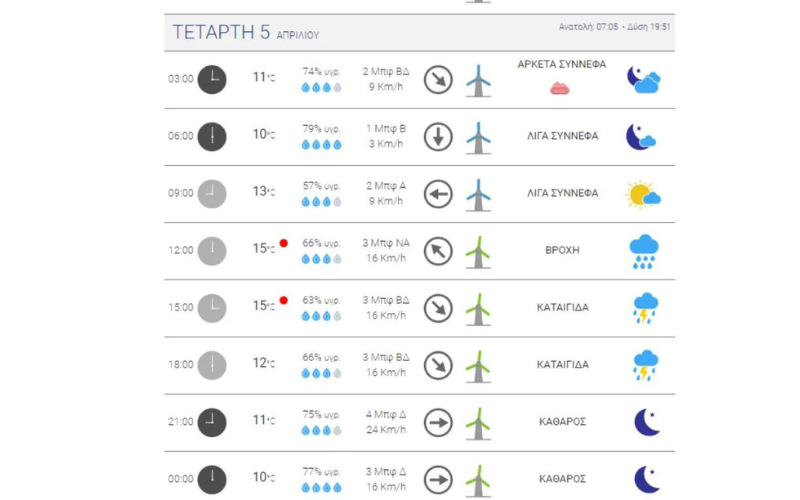Click the partly cloudy moon icon at 03:00
The image size is (800, 500).
[643, 79]
